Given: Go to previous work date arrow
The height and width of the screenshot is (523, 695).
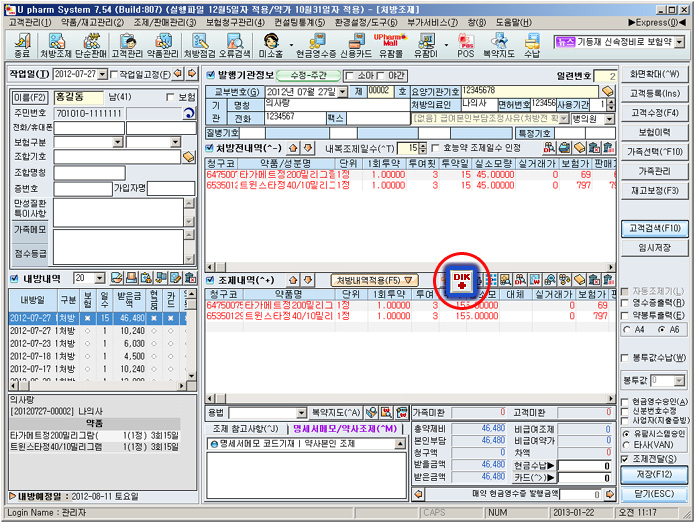Looking at the screenshot, I should pyautogui.click(x=178, y=74).
